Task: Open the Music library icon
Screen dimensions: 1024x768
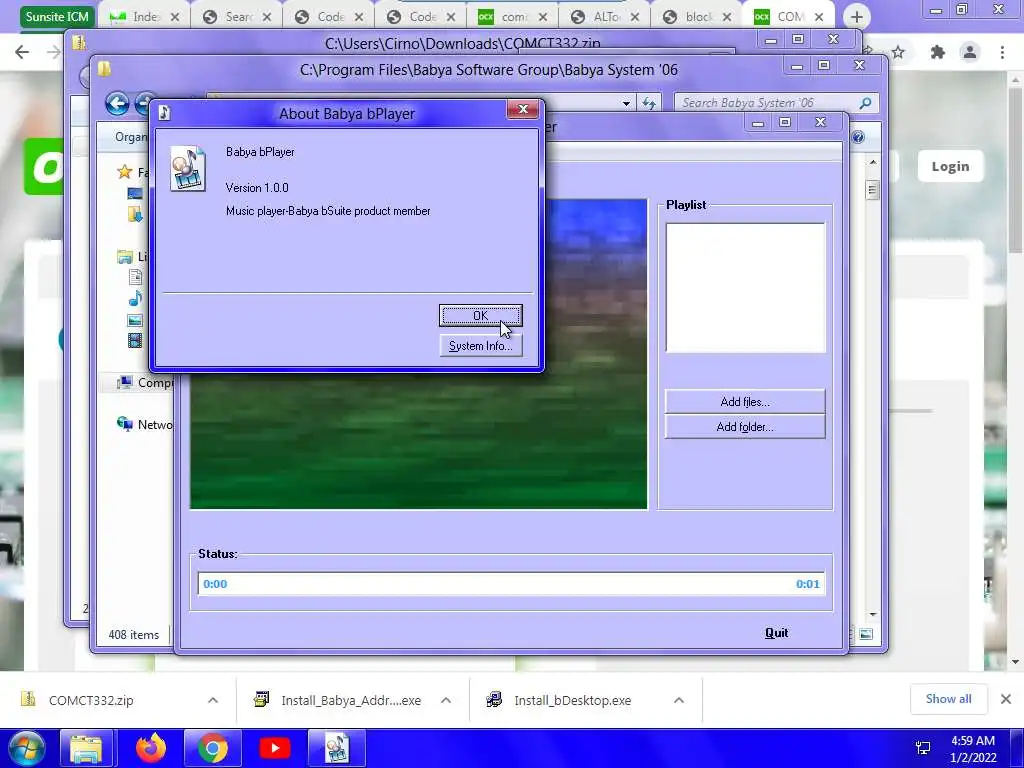Action: point(135,298)
